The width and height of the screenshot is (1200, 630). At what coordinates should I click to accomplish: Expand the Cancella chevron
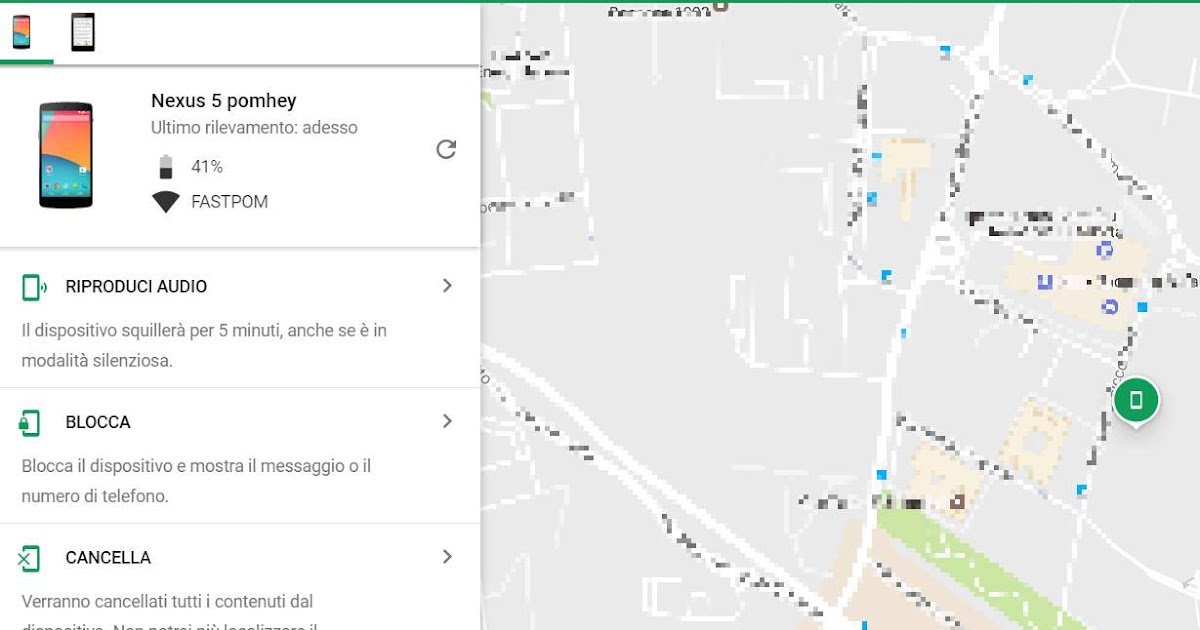click(447, 556)
